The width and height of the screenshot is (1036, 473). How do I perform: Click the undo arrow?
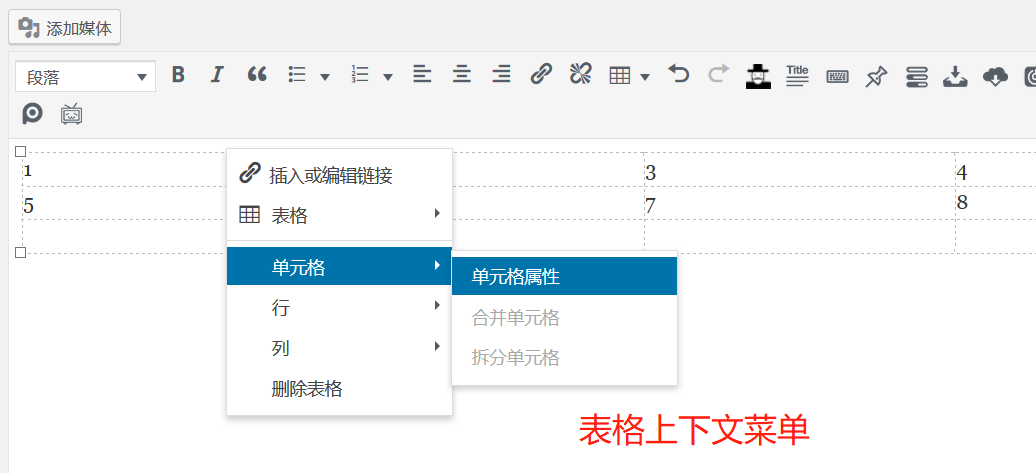point(679,75)
